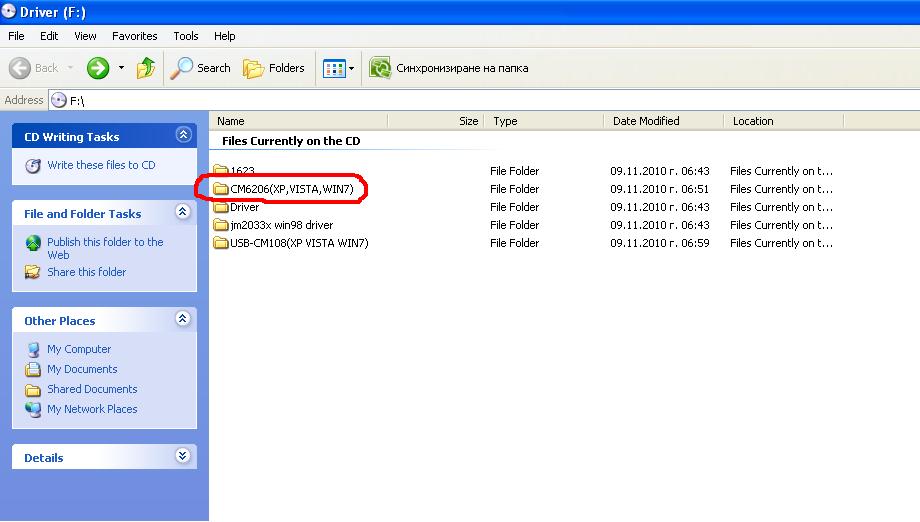The image size is (920, 522).
Task: Select the CM6206(XP,VISTA,WIN7) folder icon
Action: coord(221,189)
